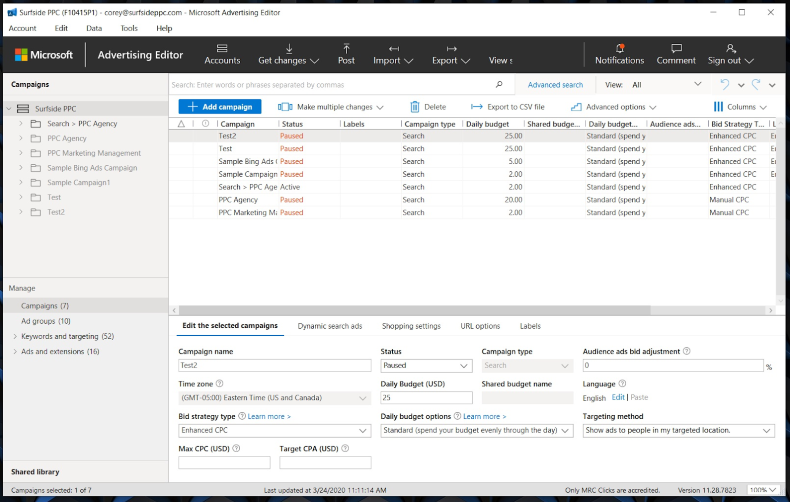Screen dimensions: 790x502
Task: Expand Keywords and targeting section
Action: pos(15,336)
